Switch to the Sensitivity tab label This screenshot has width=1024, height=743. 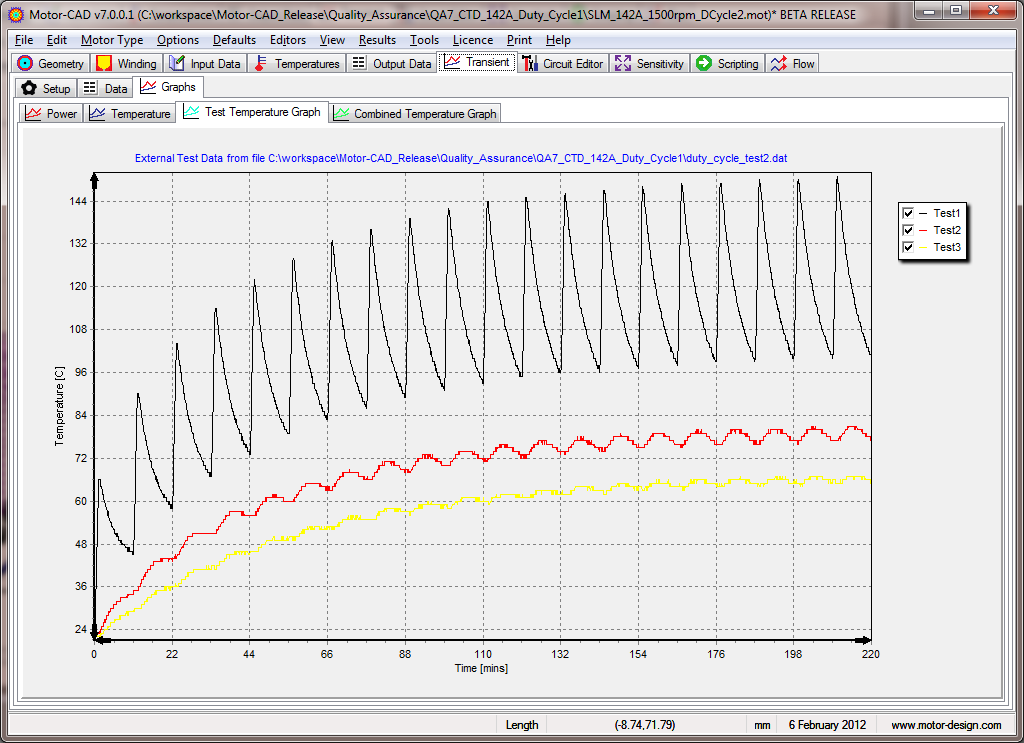(x=660, y=63)
